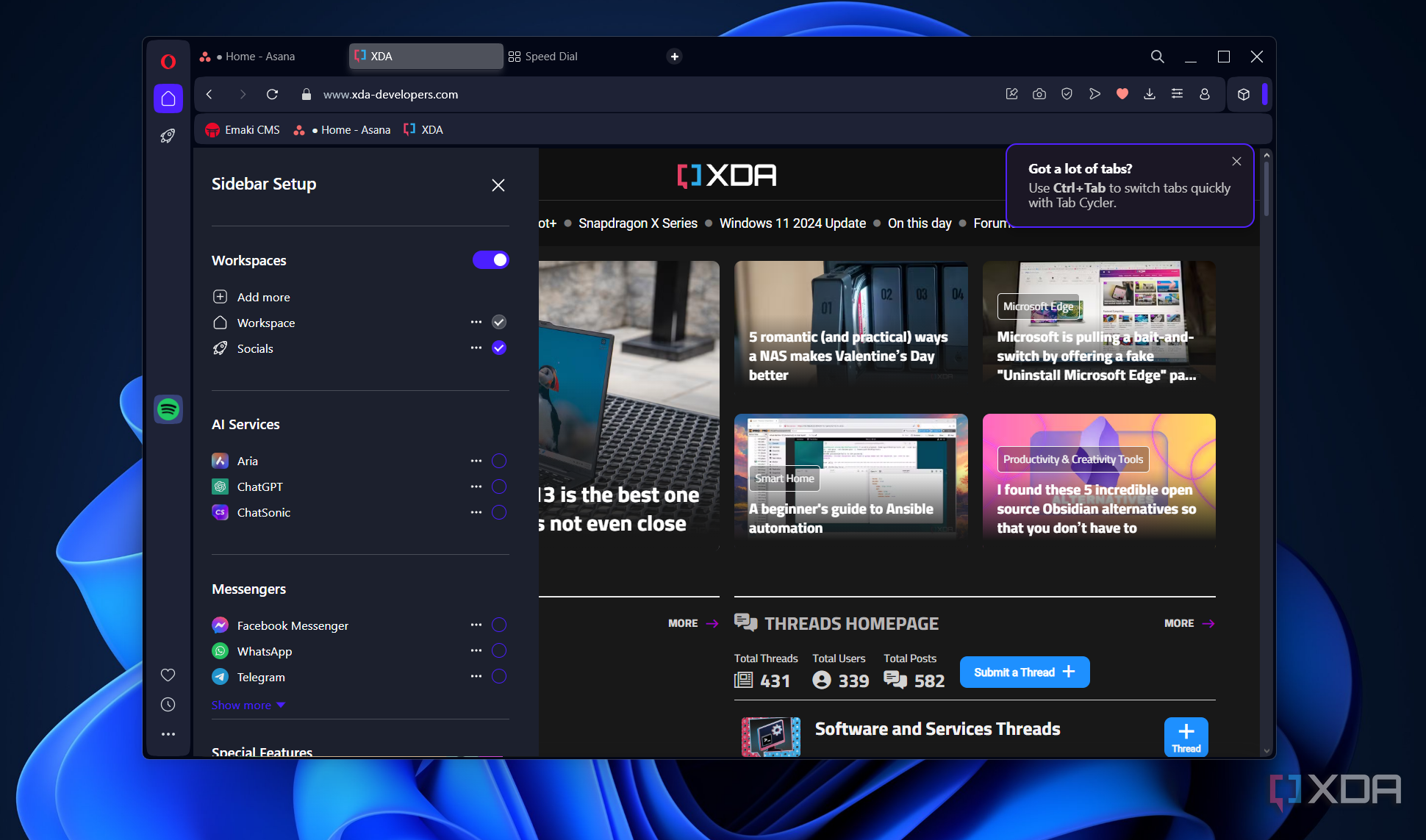Image resolution: width=1426 pixels, height=840 pixels.
Task: Click the address bar URL field
Action: [654, 94]
